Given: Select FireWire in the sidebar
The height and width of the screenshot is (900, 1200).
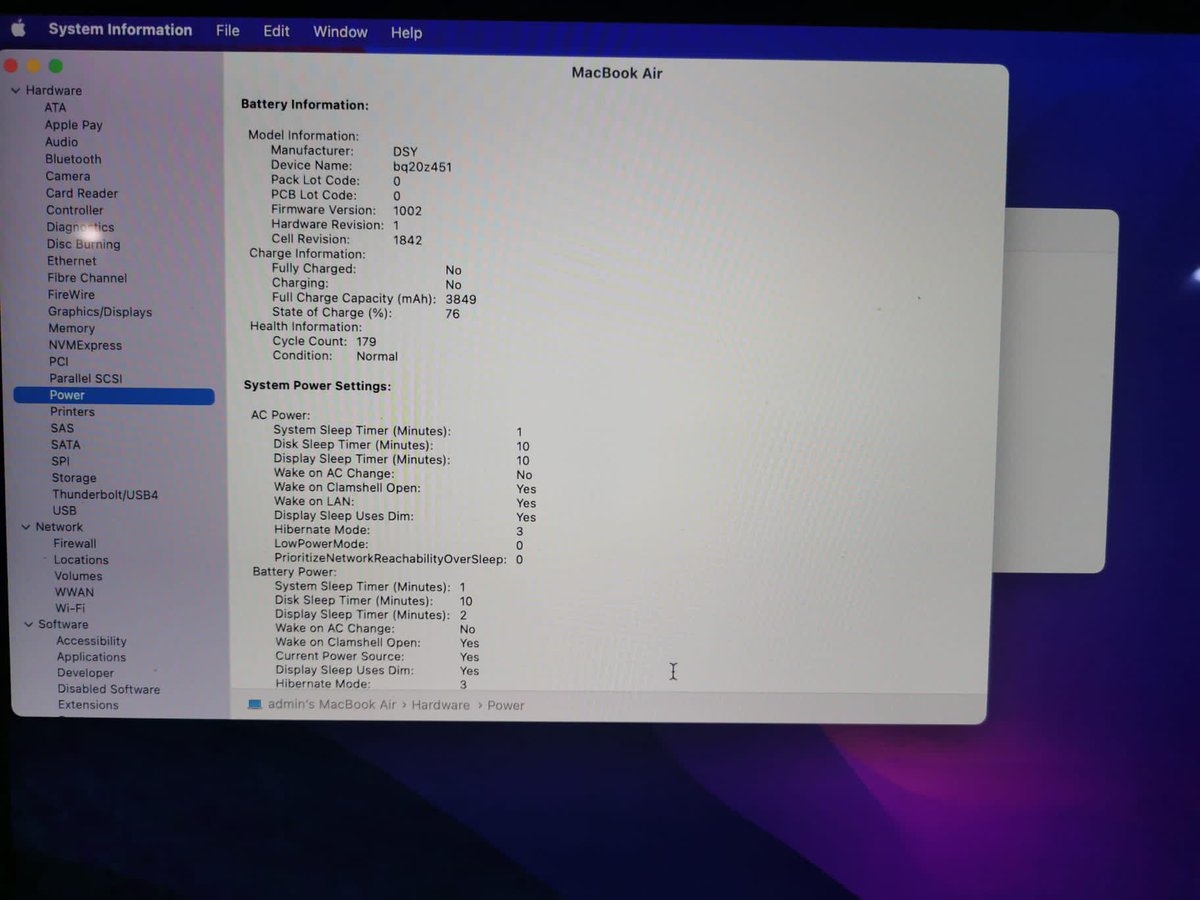Looking at the screenshot, I should click(71, 295).
